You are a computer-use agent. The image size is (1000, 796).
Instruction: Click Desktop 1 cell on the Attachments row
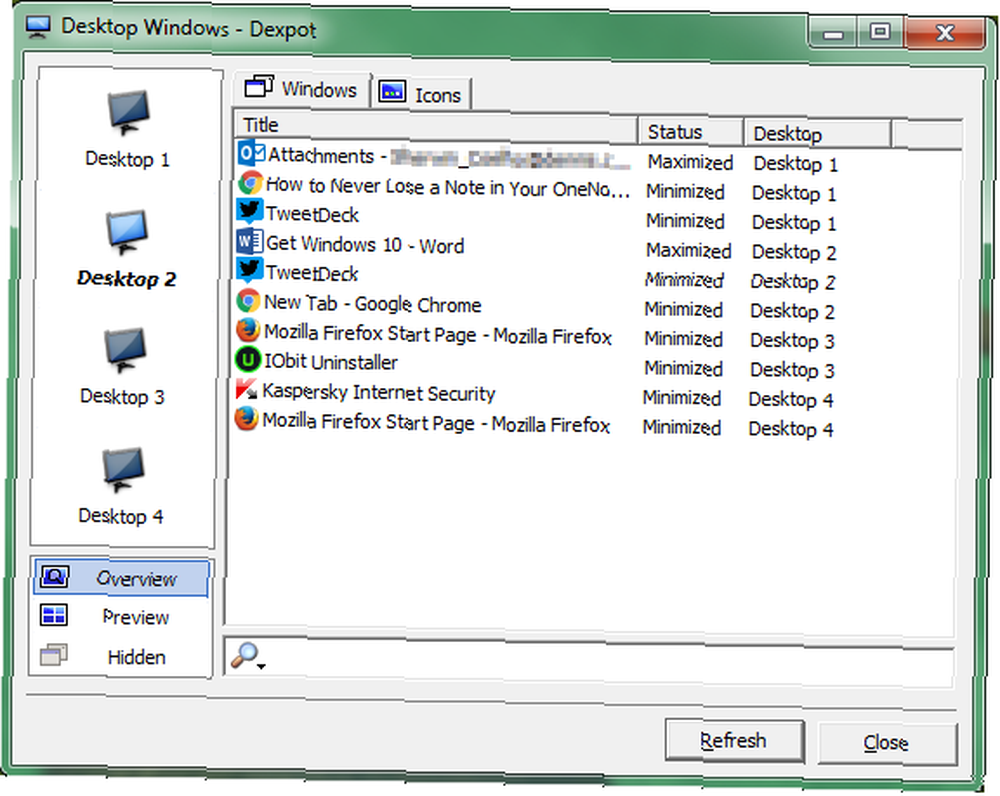click(x=796, y=164)
